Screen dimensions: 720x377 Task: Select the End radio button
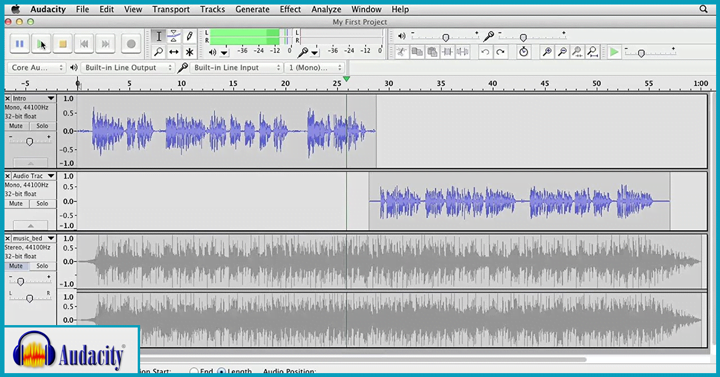click(x=194, y=371)
